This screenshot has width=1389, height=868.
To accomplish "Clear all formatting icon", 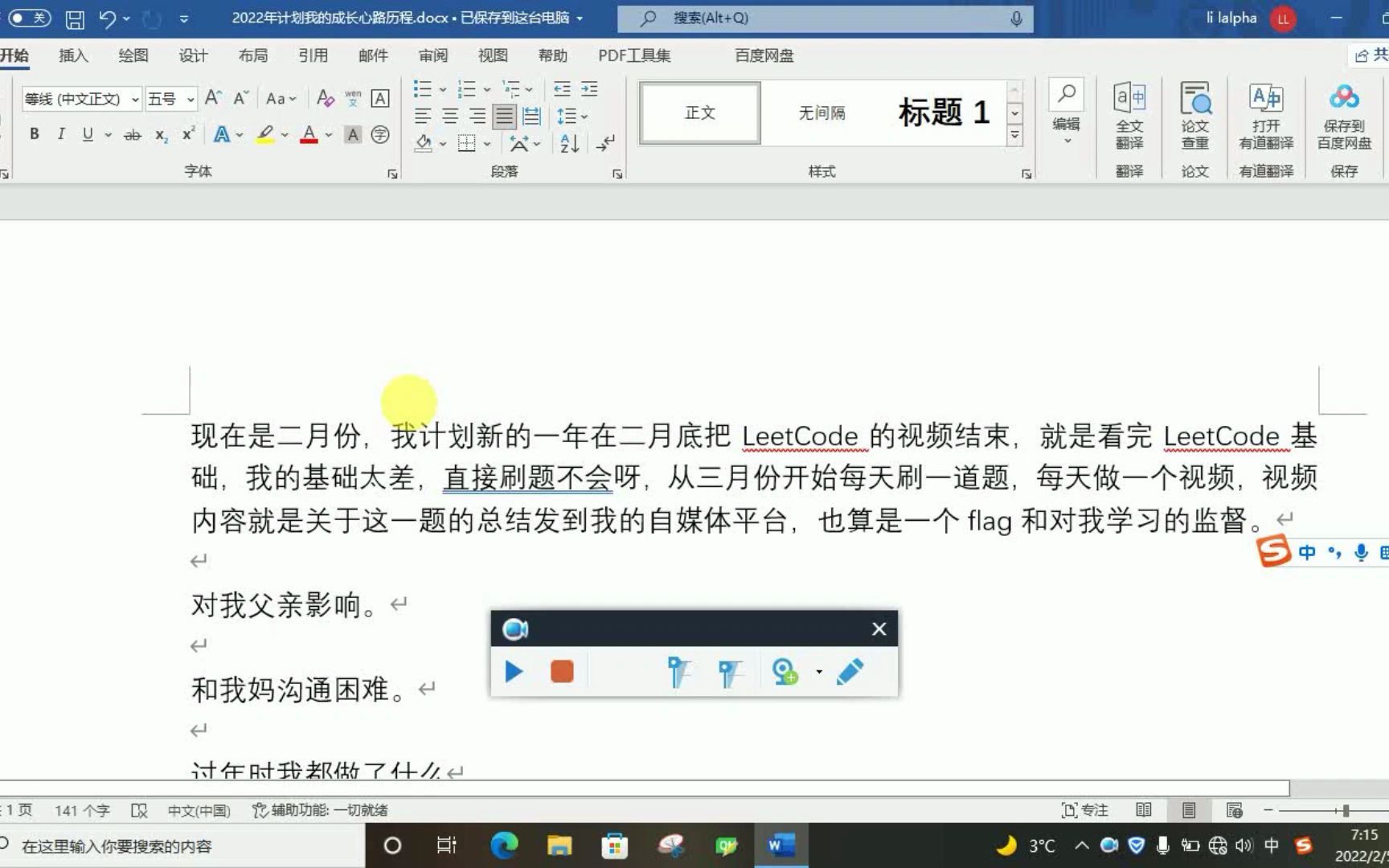I will click(x=325, y=98).
